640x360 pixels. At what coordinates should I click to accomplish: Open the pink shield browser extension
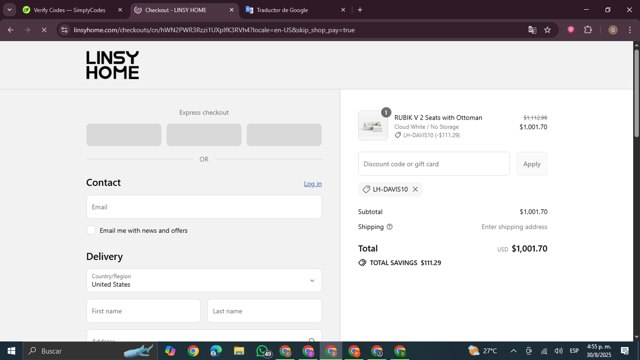click(571, 30)
